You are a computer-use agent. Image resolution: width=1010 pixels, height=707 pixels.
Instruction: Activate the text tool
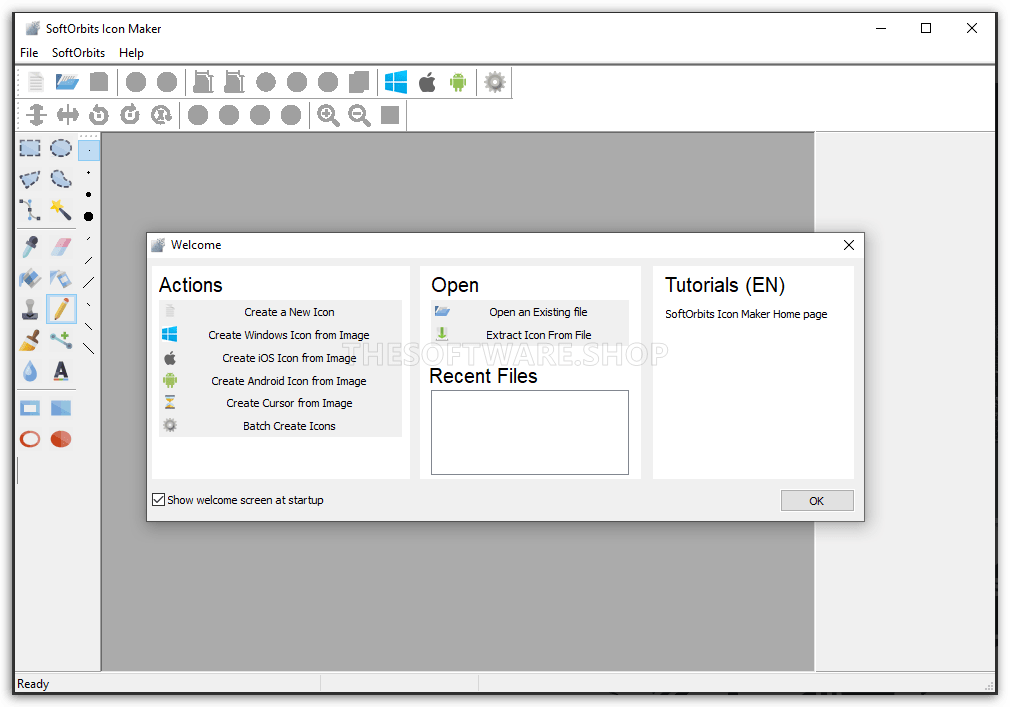61,372
